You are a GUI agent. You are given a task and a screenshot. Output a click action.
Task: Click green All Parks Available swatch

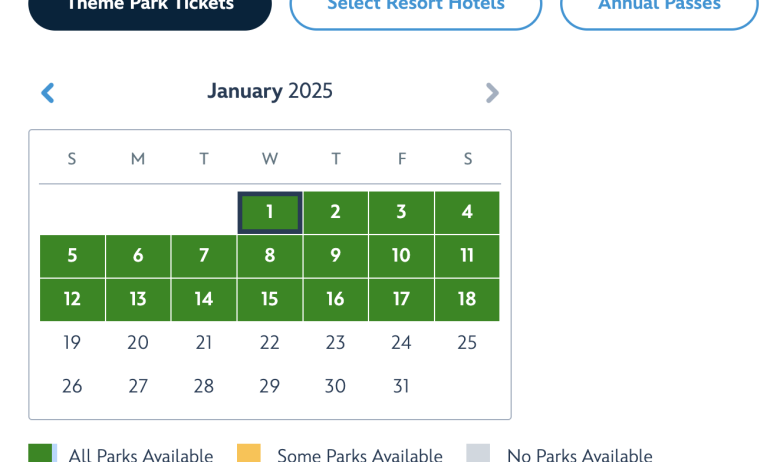pyautogui.click(x=42, y=453)
